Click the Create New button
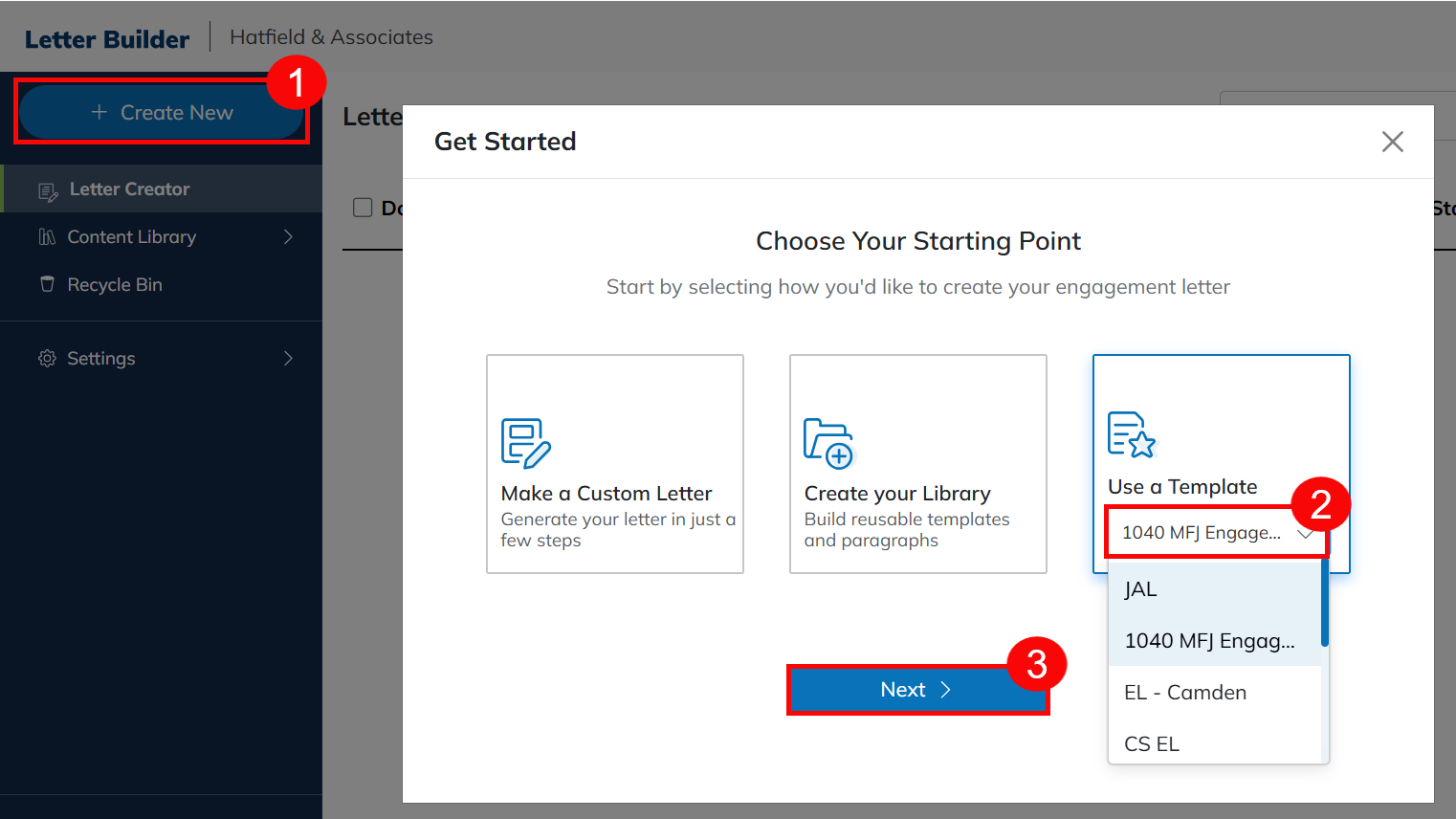The height and width of the screenshot is (819, 1456). click(162, 113)
